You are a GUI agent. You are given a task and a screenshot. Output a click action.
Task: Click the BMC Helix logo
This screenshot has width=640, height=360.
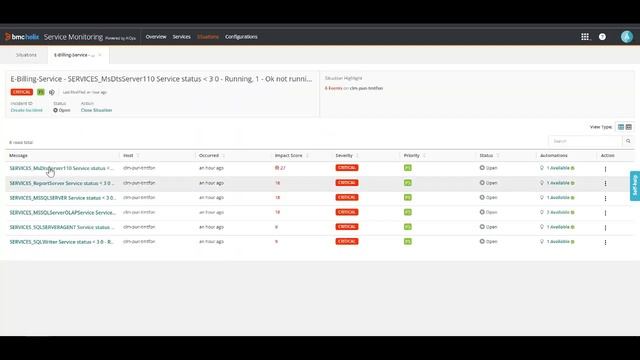pos(22,37)
